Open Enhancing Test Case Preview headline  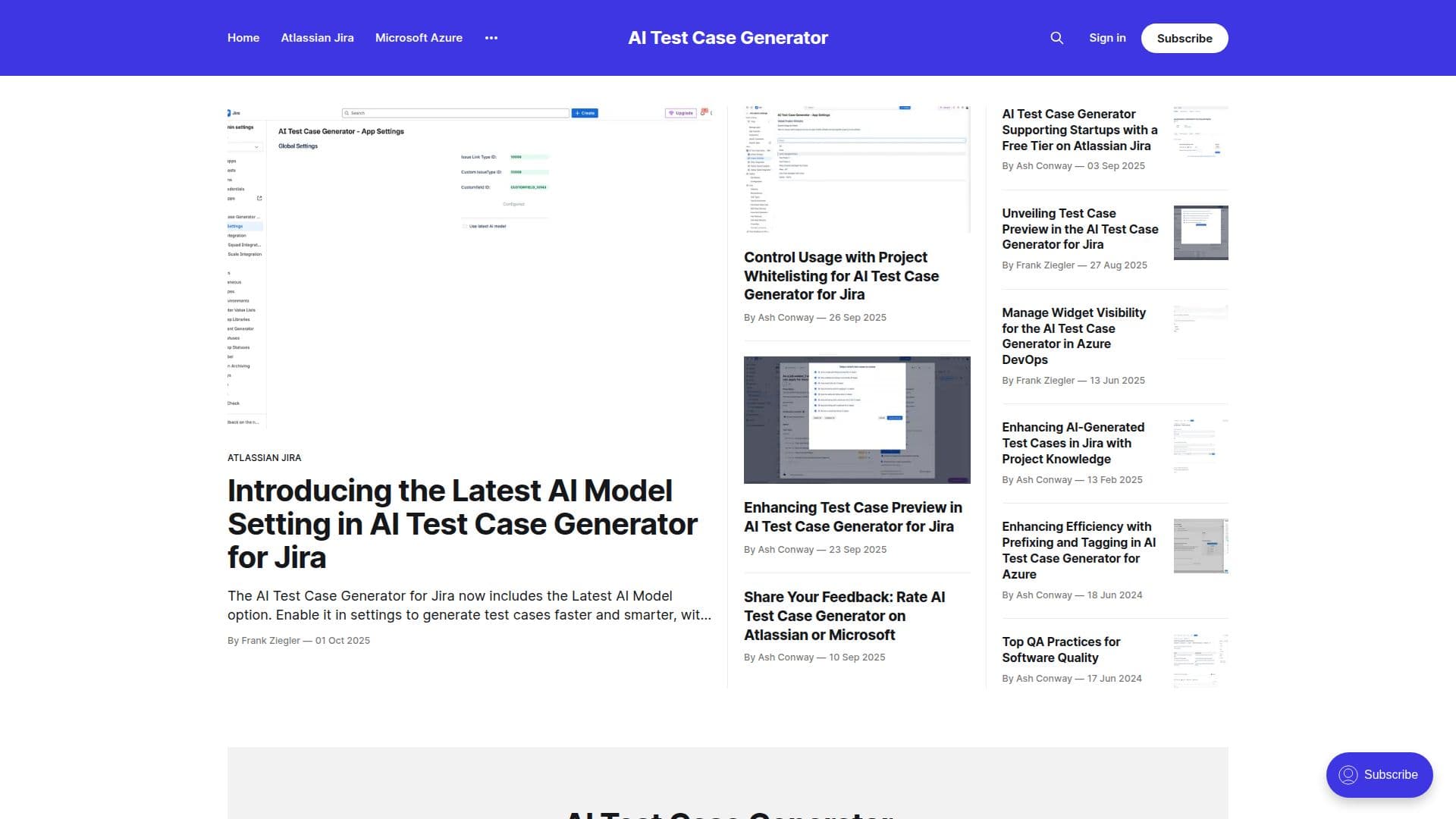click(853, 516)
